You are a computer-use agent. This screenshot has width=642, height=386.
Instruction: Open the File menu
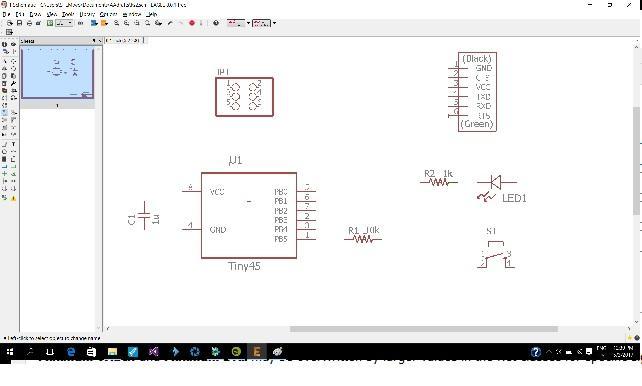coord(7,14)
